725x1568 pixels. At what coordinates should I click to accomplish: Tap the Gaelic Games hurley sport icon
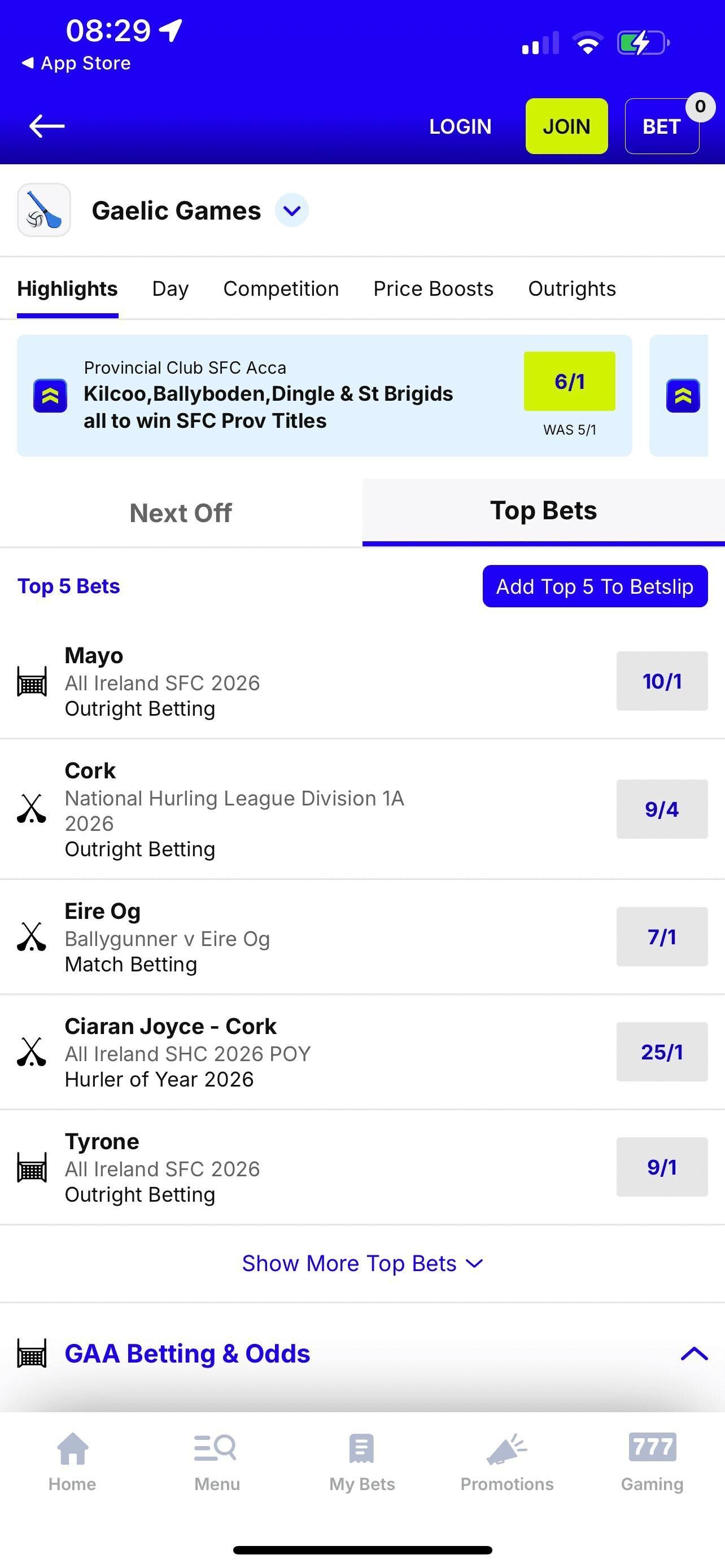point(44,210)
